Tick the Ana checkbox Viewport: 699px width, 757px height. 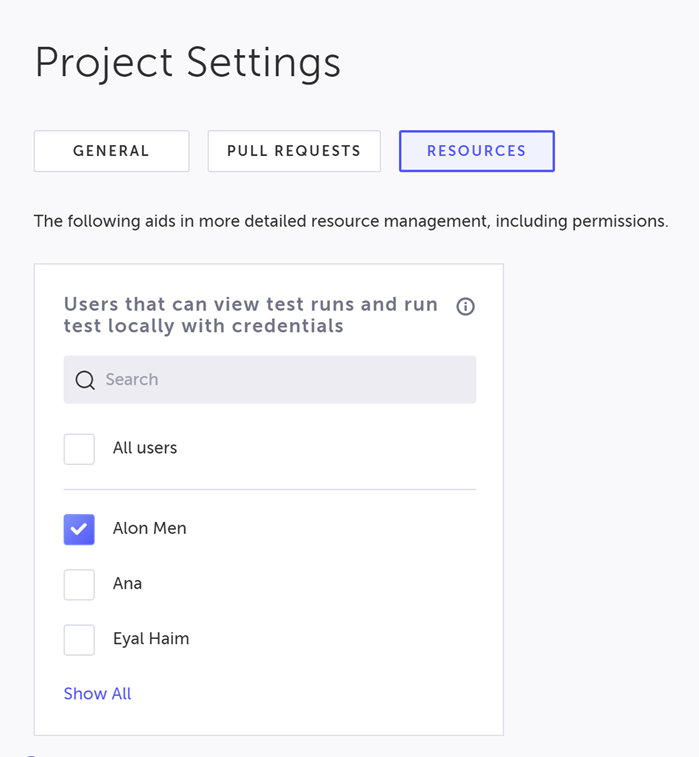79,584
